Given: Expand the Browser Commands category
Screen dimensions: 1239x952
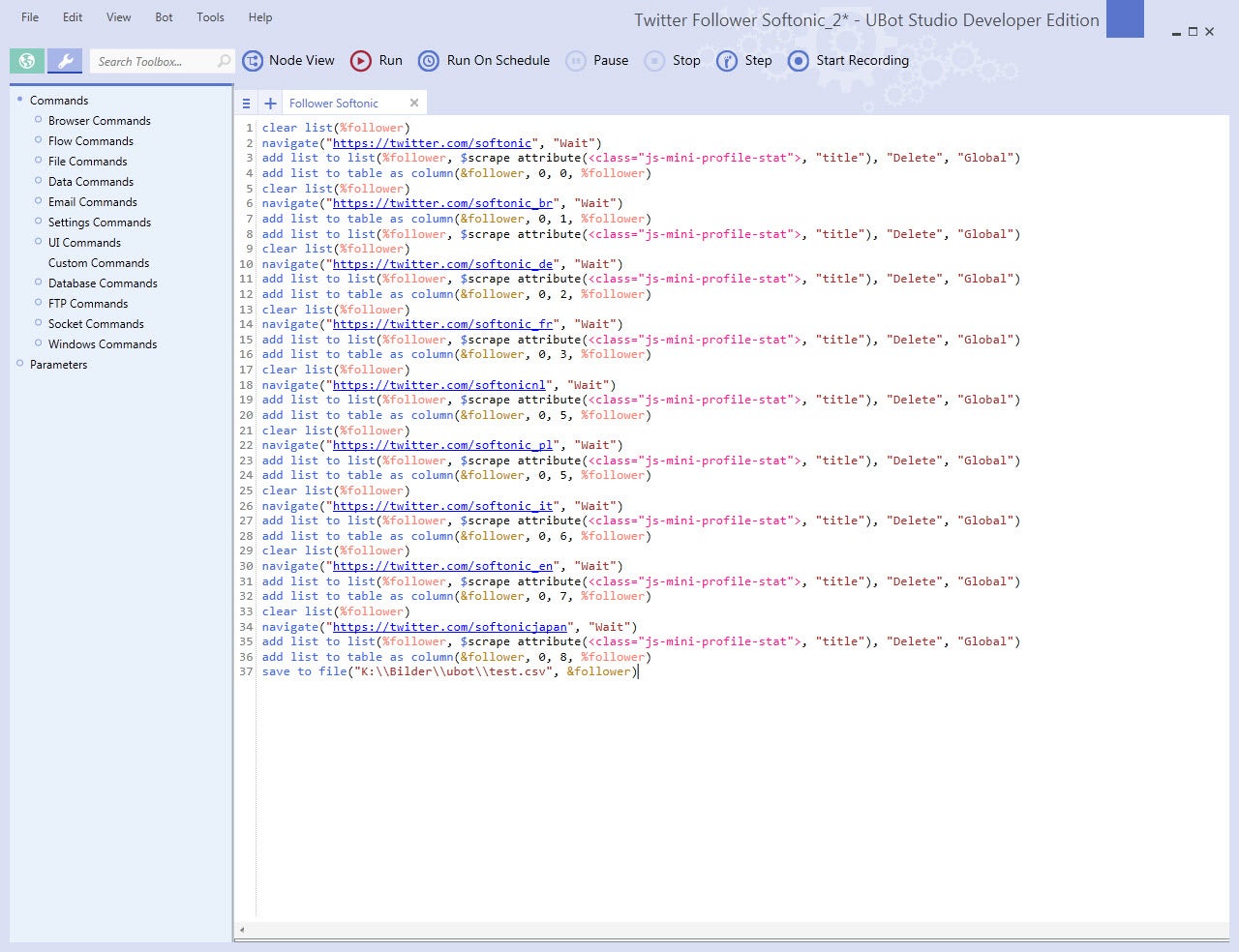Looking at the screenshot, I should point(99,120).
